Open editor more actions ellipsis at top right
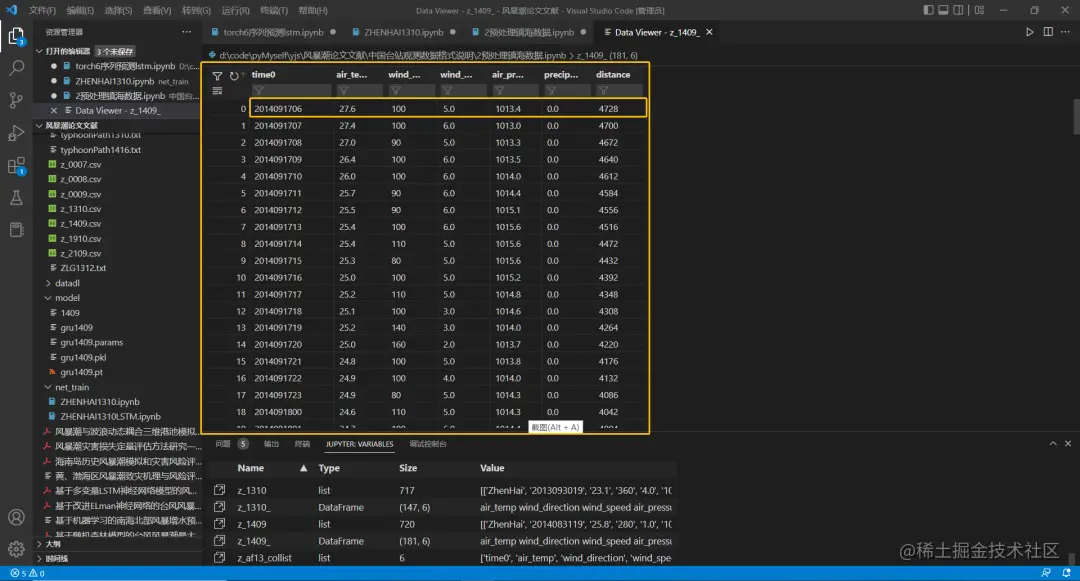The width and height of the screenshot is (1080, 581). pos(1066,32)
